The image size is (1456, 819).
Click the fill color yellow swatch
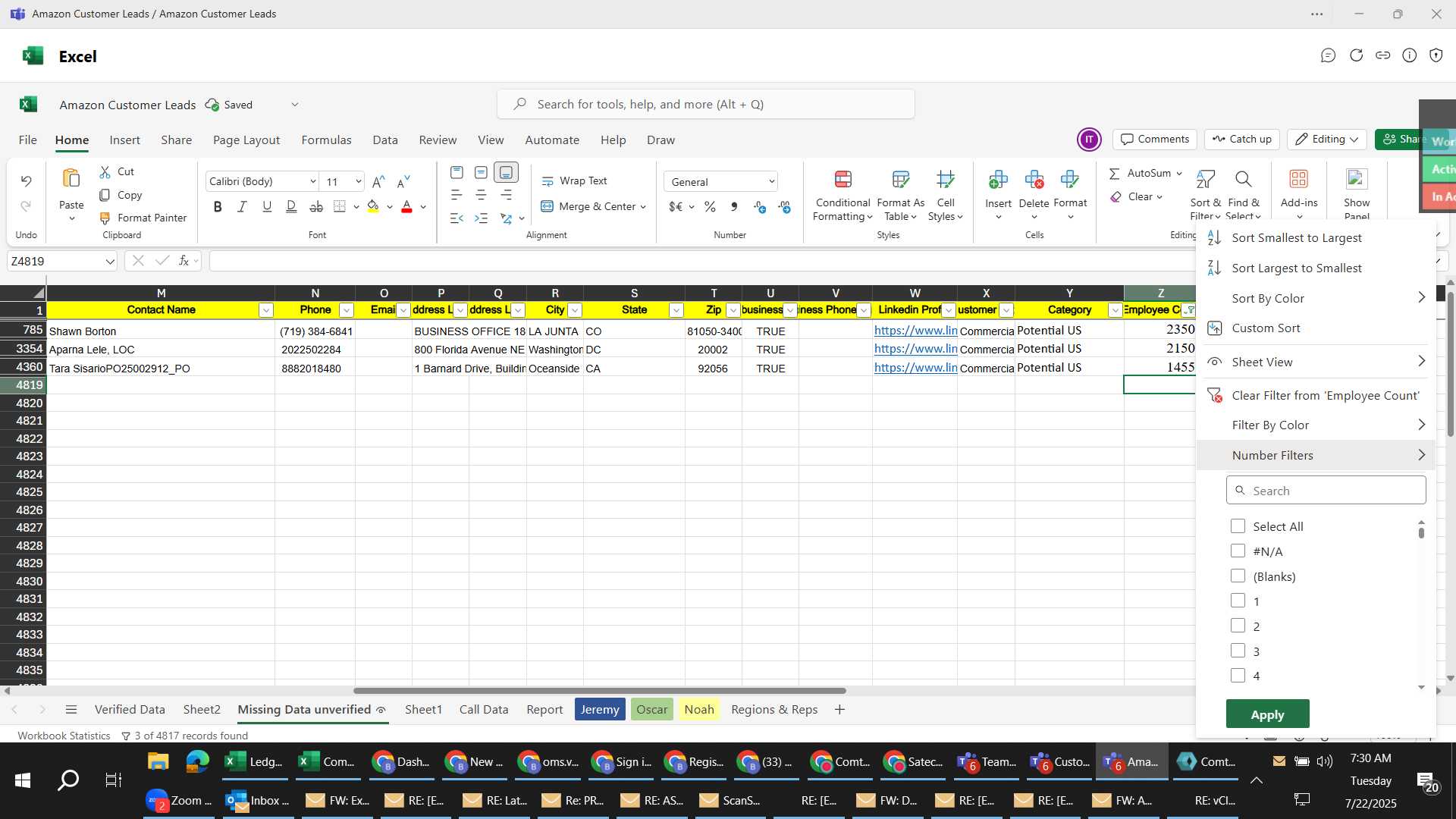372,206
